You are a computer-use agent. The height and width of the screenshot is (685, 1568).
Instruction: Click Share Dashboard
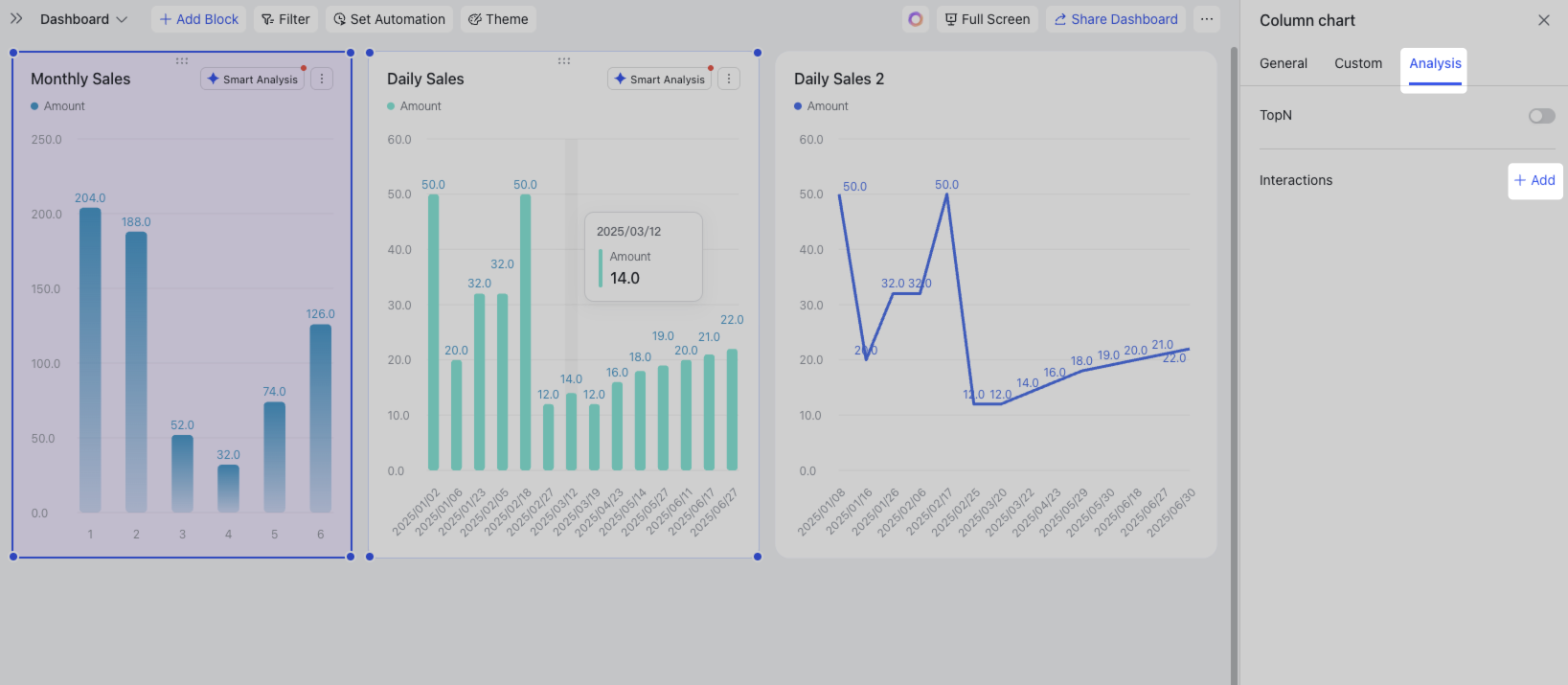[1116, 19]
